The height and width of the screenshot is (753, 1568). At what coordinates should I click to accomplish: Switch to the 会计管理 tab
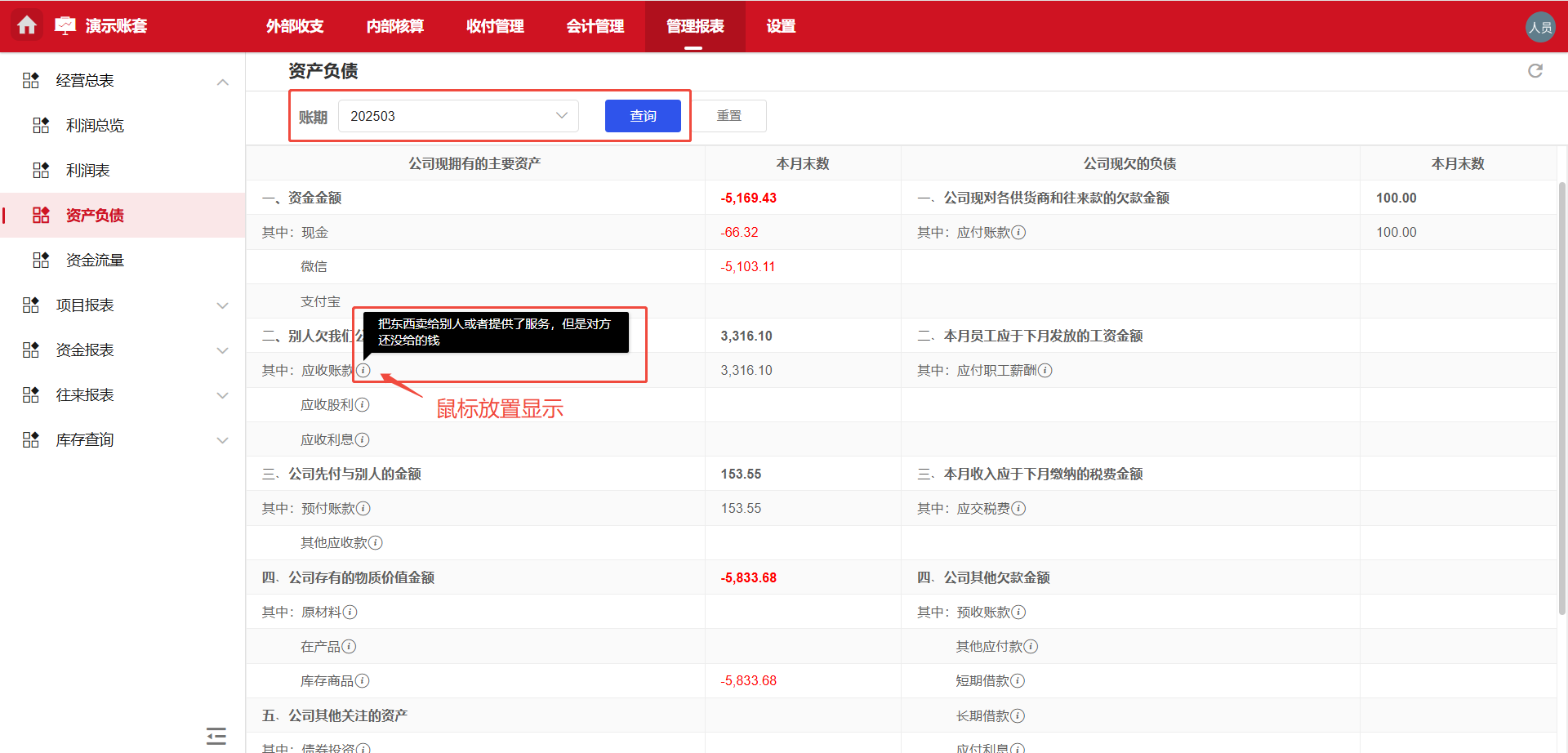pyautogui.click(x=595, y=26)
